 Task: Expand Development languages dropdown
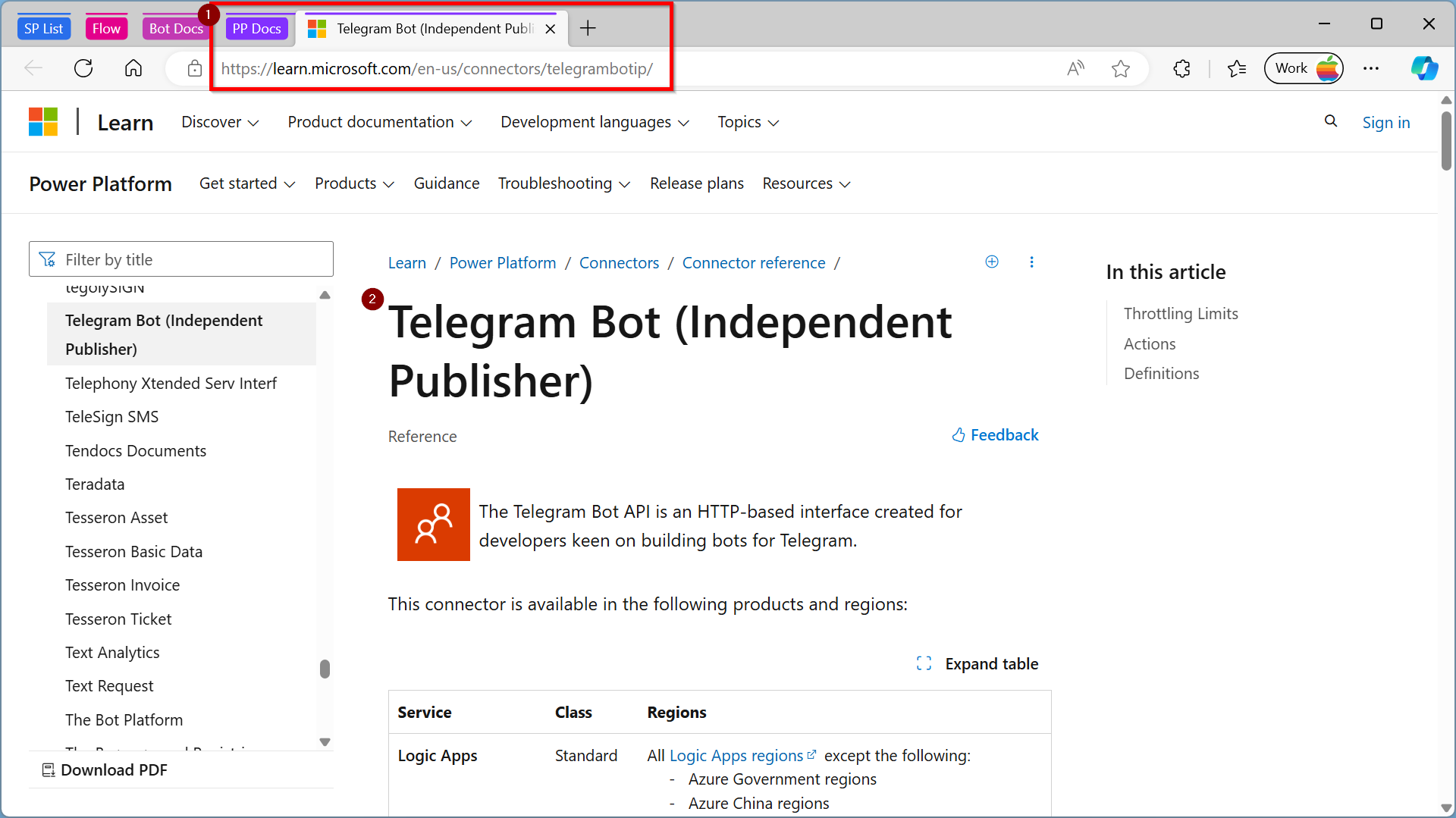595,122
